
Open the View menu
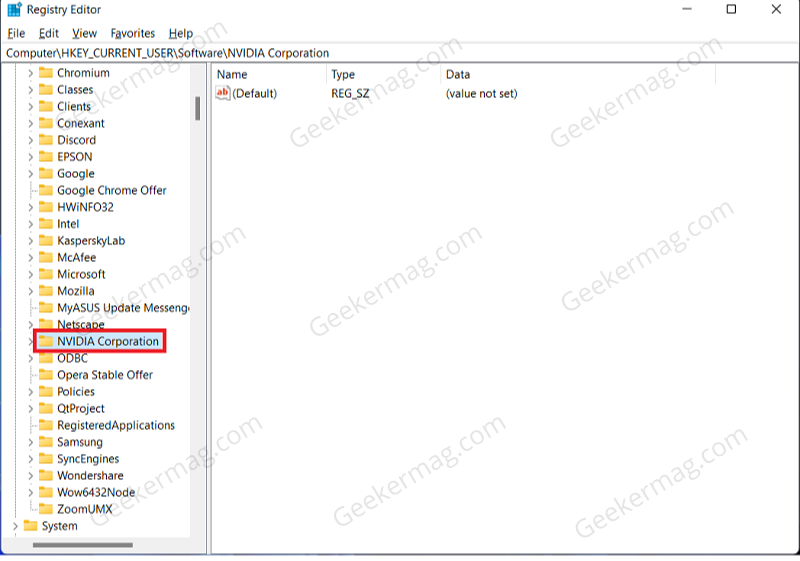tap(84, 33)
